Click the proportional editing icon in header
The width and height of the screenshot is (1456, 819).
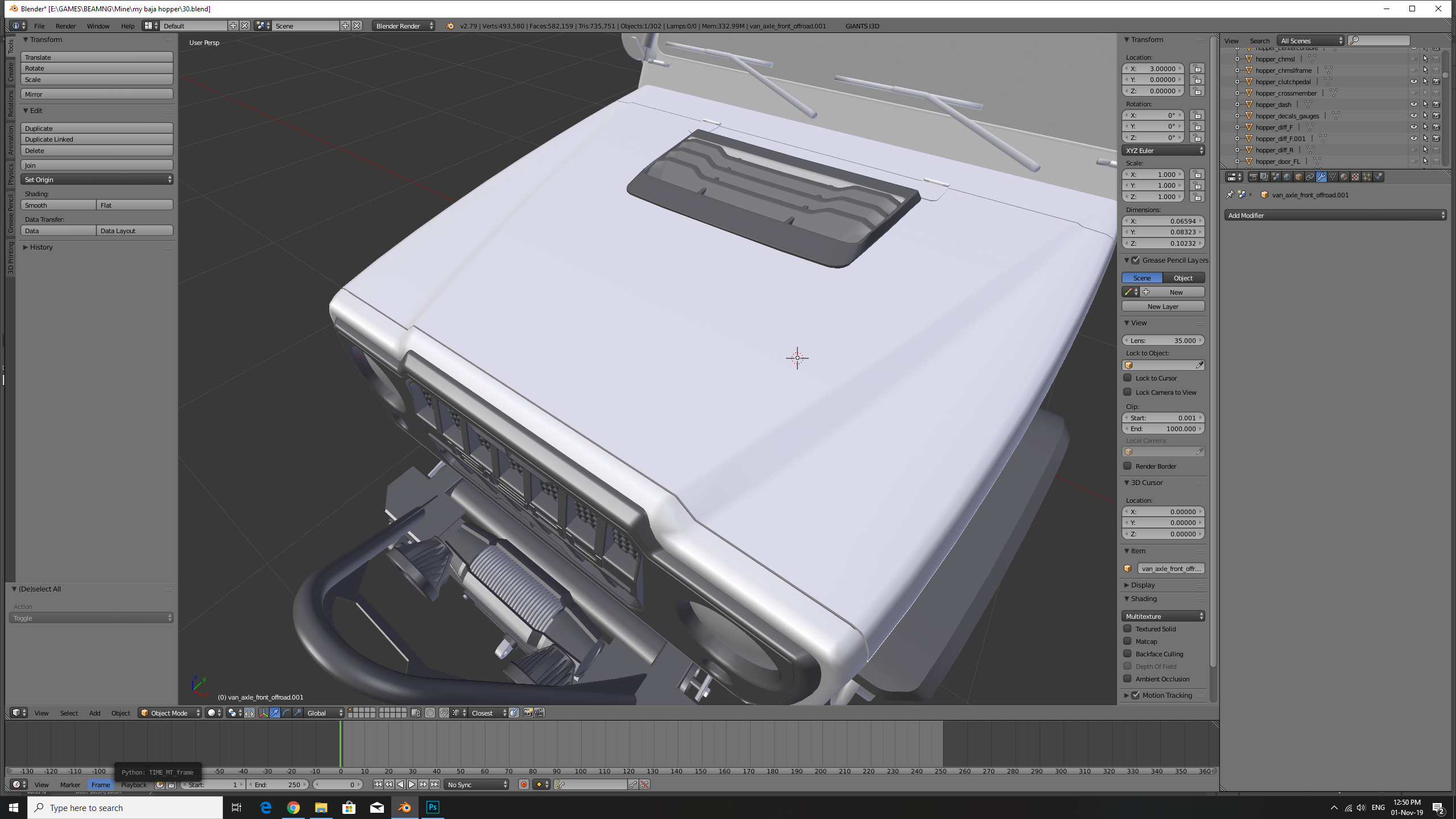pyautogui.click(x=430, y=713)
